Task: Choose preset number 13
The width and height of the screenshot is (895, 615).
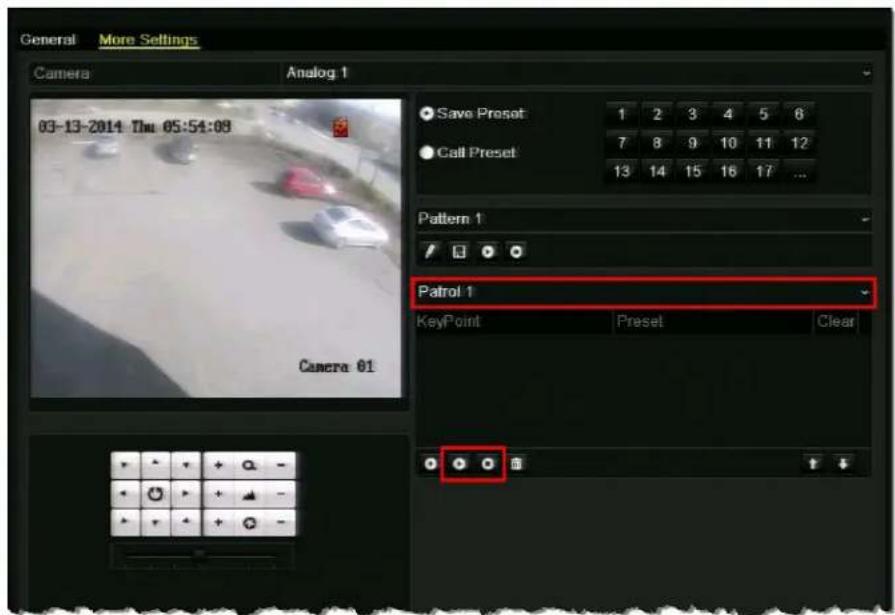Action: [622, 171]
